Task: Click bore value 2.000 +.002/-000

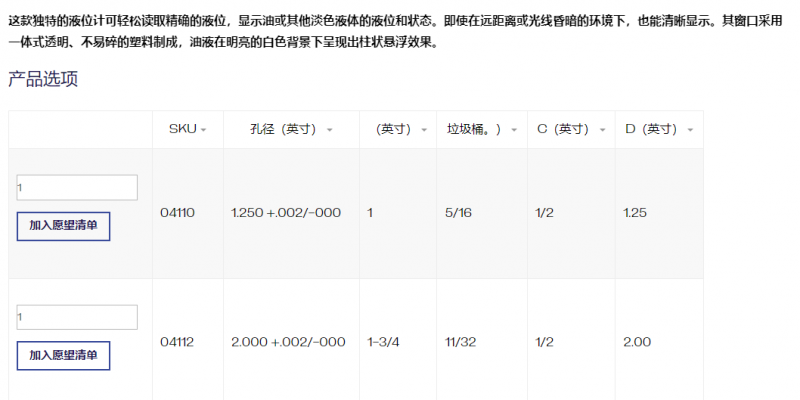Action: 288,342
